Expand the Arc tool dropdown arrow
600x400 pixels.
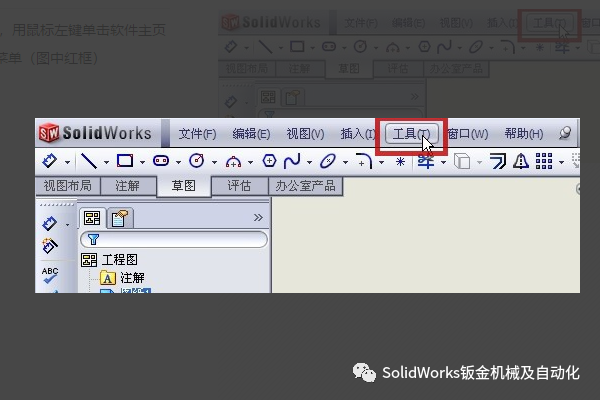click(250, 162)
